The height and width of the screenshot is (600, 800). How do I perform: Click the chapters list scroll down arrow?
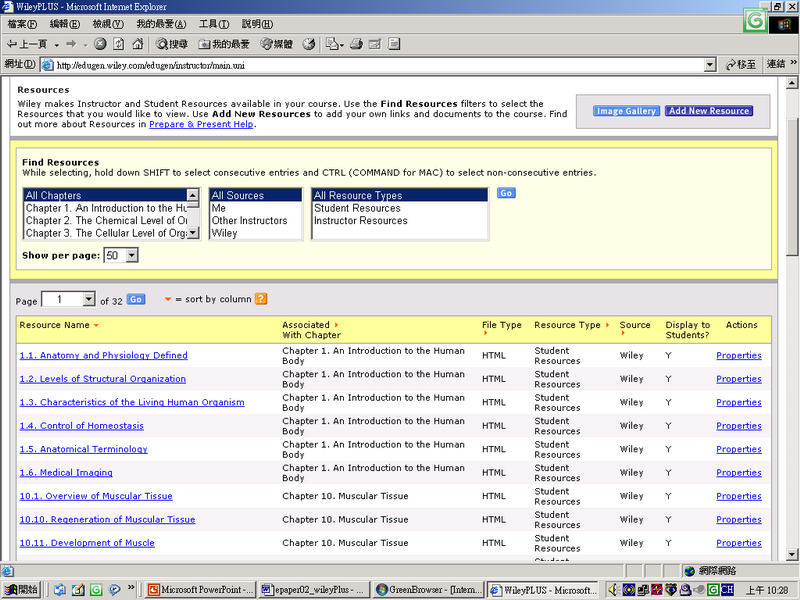[192, 233]
